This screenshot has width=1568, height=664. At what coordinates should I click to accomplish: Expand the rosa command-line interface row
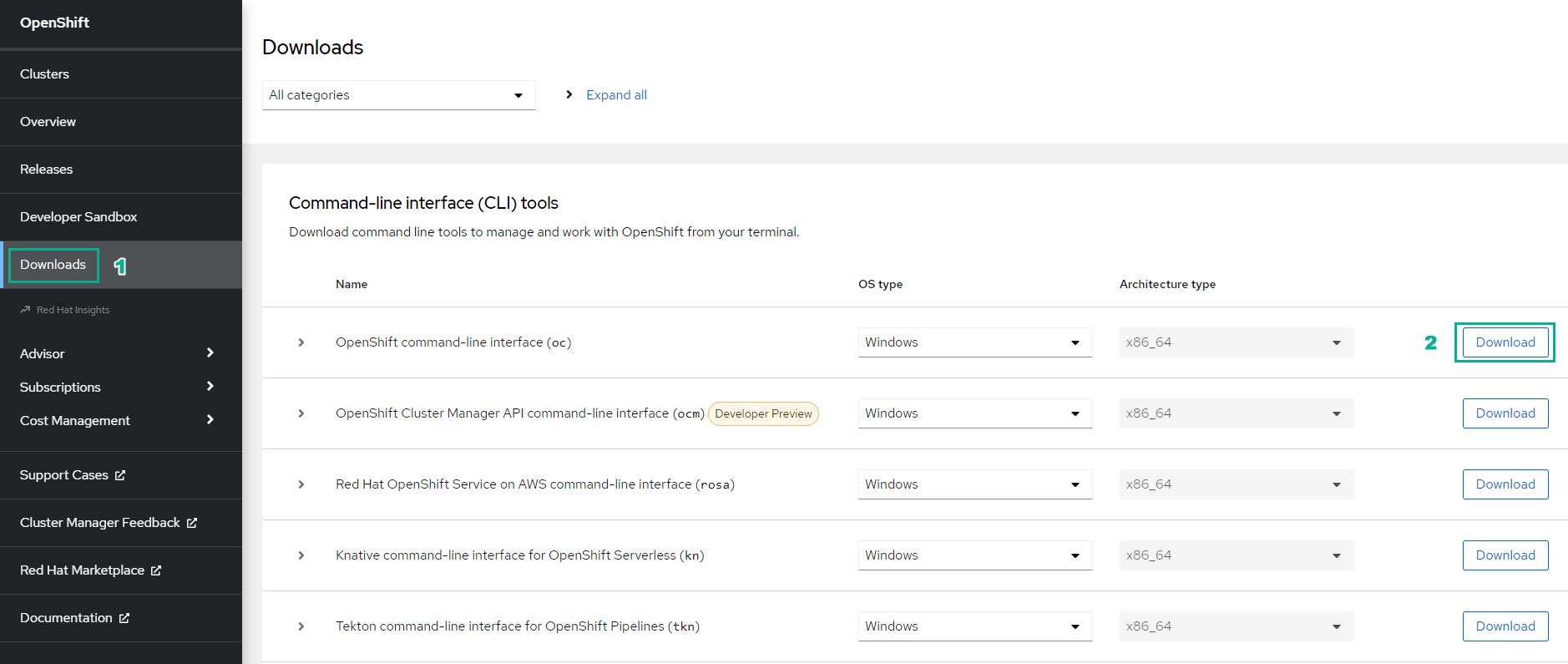coord(301,484)
